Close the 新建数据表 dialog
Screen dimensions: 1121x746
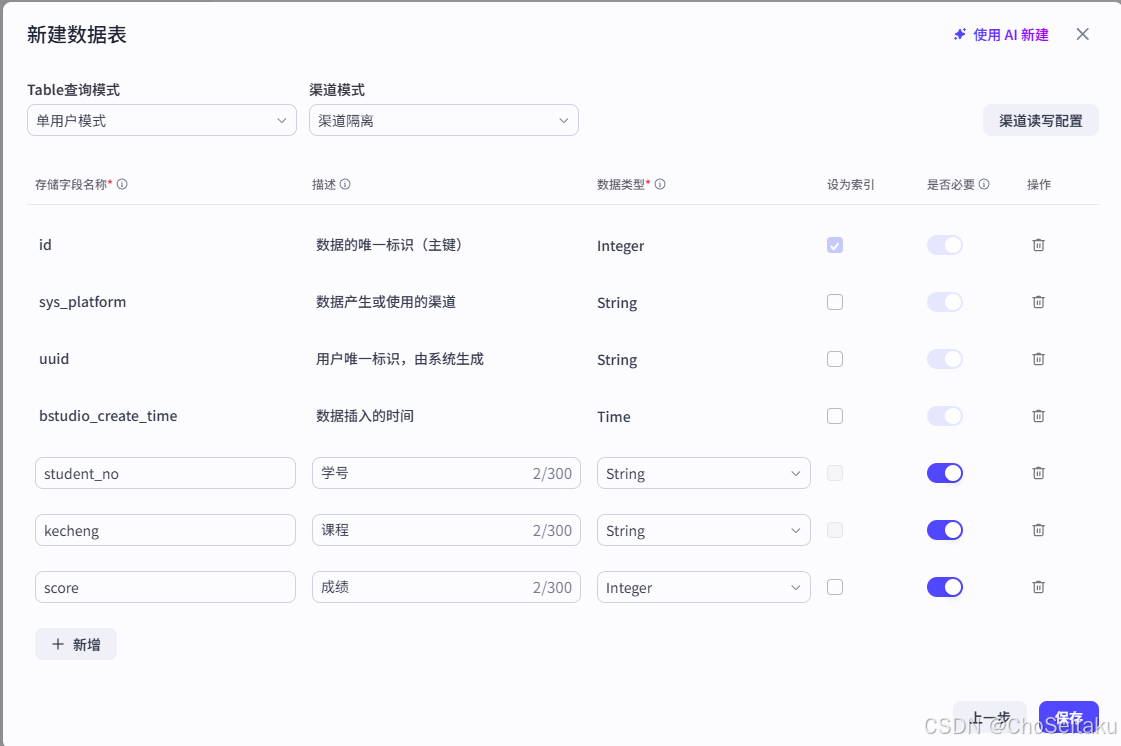point(1082,34)
